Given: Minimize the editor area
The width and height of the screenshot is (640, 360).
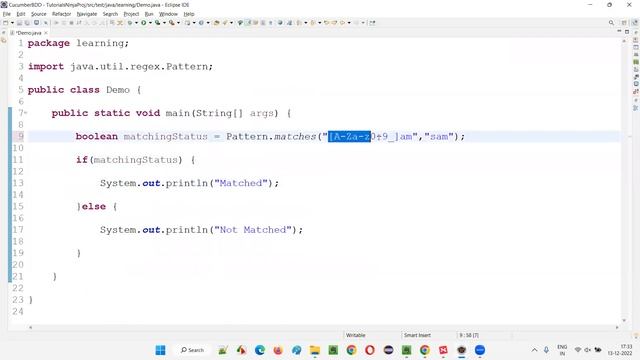Looking at the screenshot, I should pos(619,31).
